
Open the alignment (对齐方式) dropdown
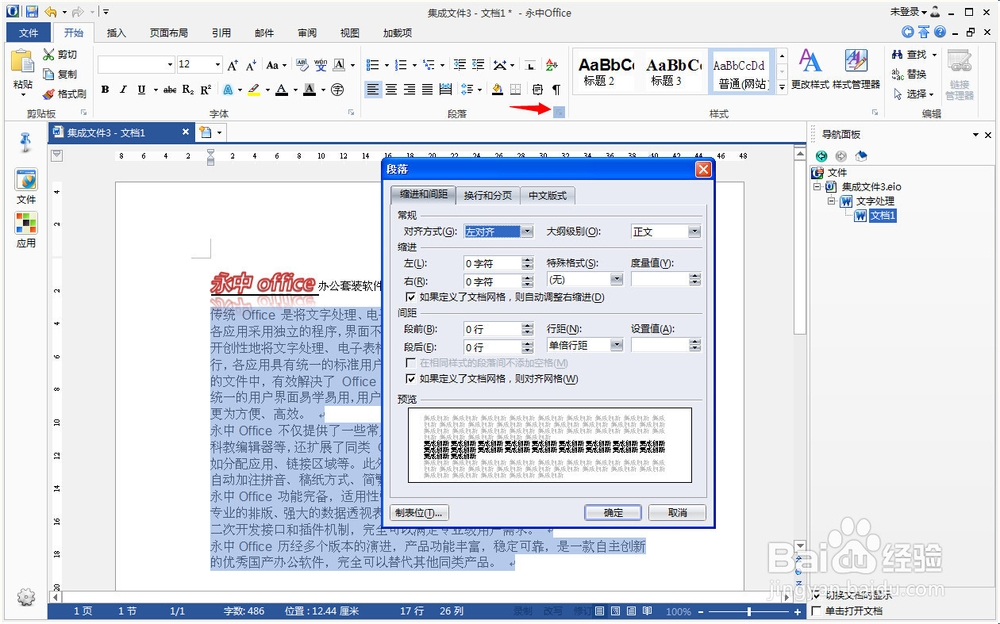527,232
